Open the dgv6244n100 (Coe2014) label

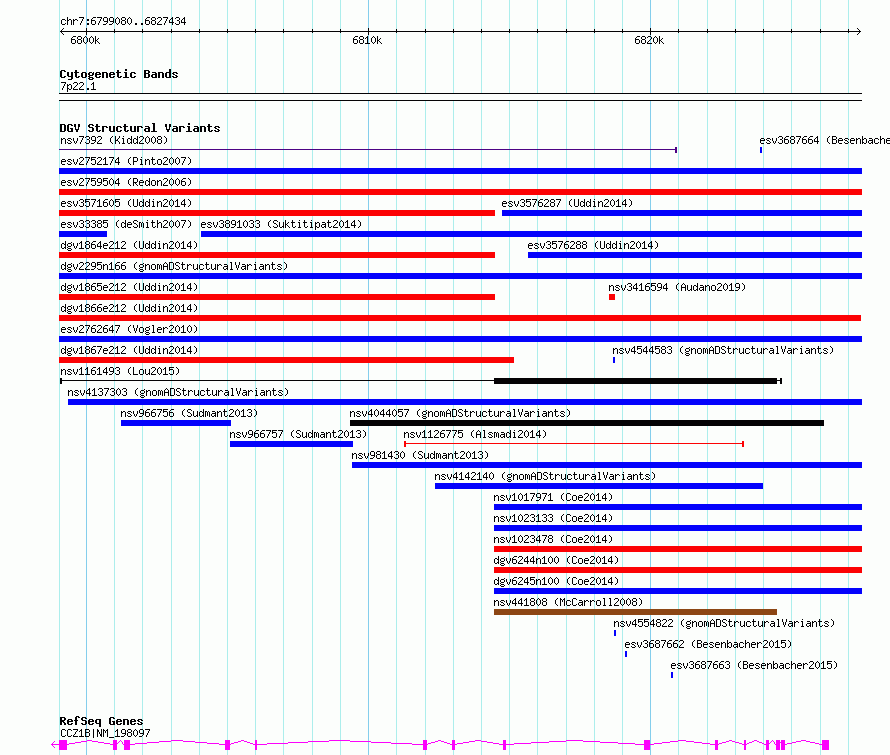coord(556,560)
